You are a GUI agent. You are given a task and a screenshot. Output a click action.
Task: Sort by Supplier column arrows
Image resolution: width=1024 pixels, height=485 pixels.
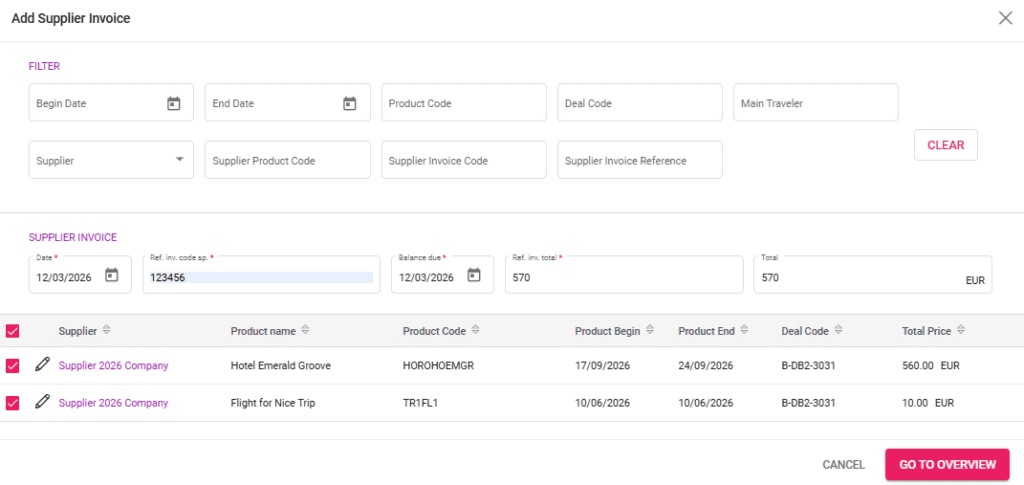pyautogui.click(x=107, y=330)
